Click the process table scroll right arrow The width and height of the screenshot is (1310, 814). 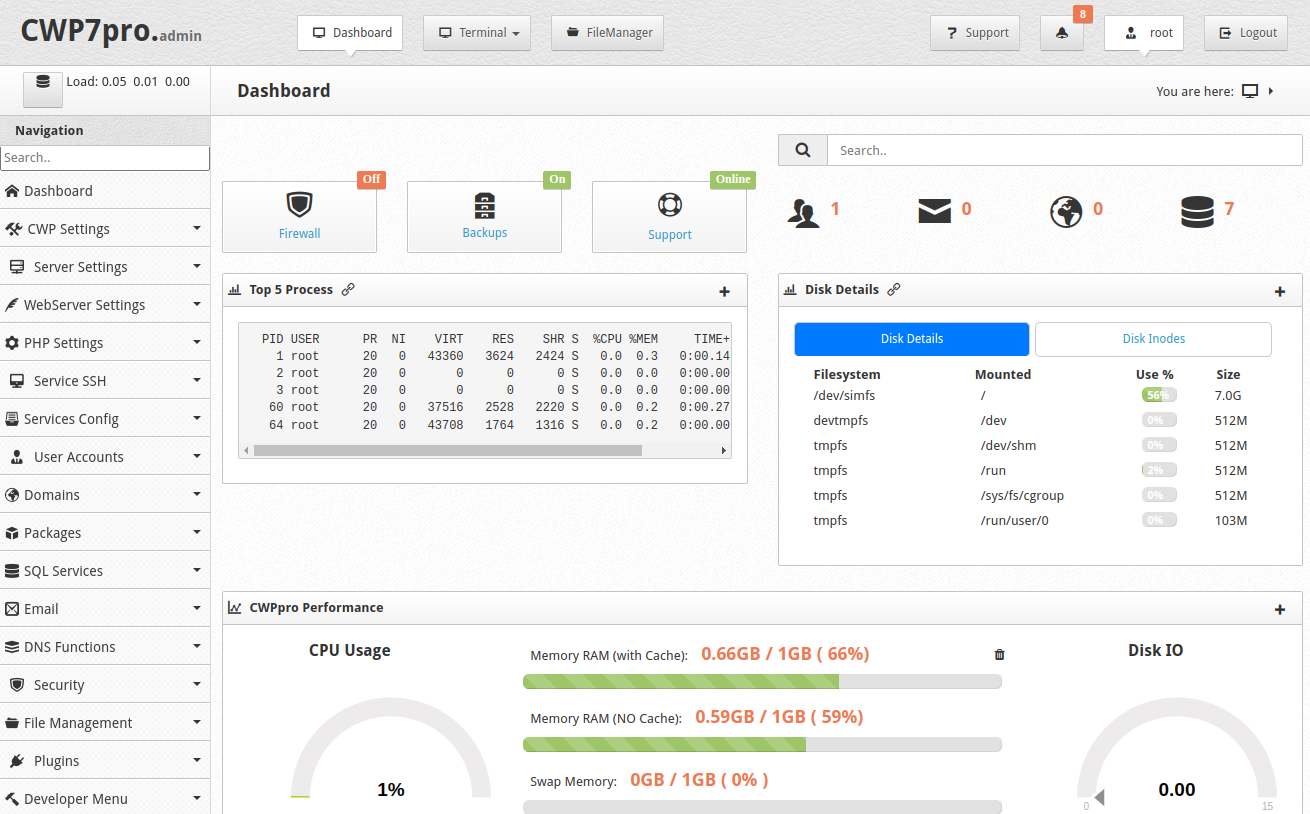[724, 451]
